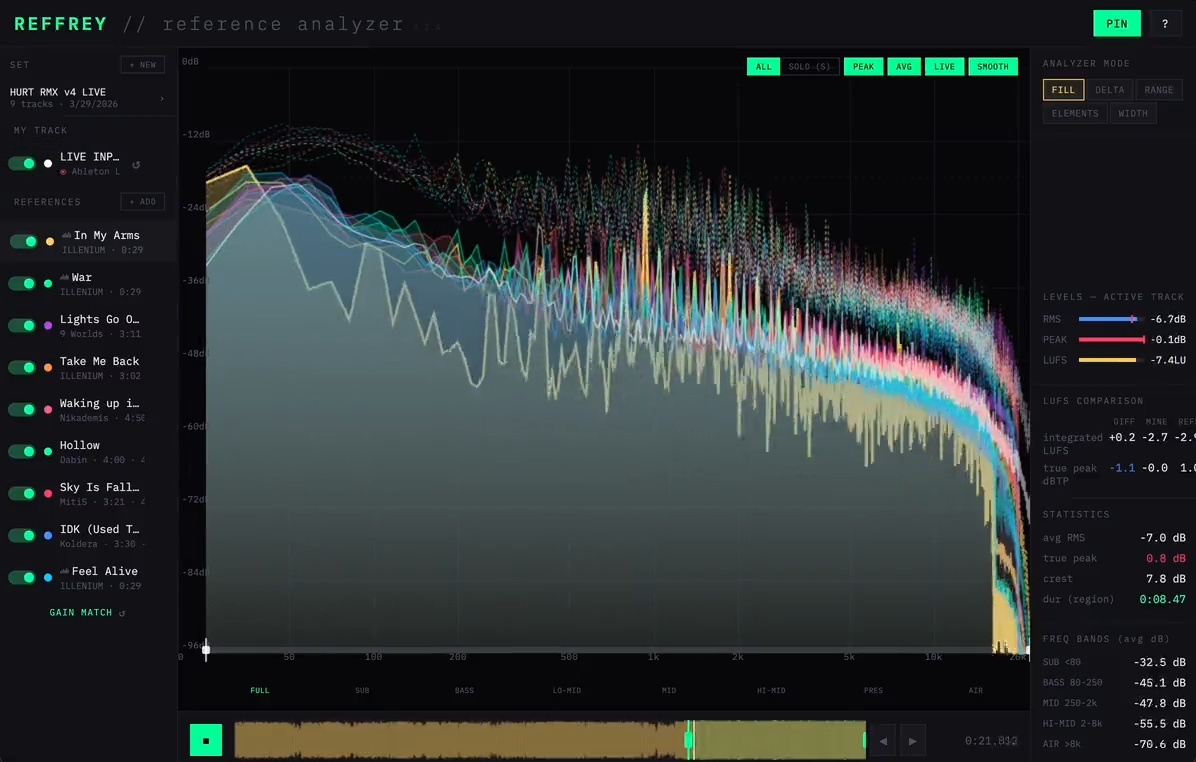Select the FULL frequency band
The image size is (1196, 762).
259,690
